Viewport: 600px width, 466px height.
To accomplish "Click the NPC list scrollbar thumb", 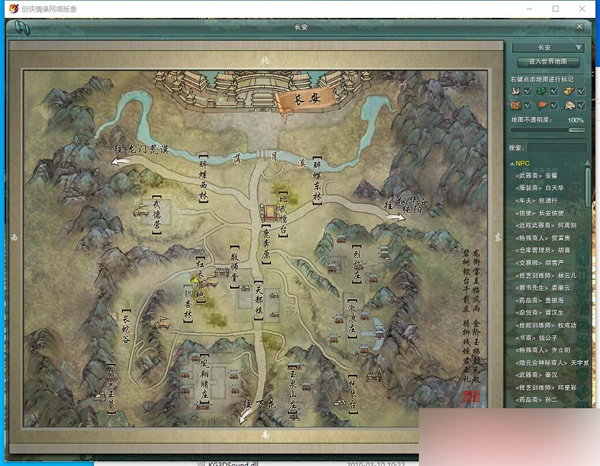I will (x=588, y=187).
